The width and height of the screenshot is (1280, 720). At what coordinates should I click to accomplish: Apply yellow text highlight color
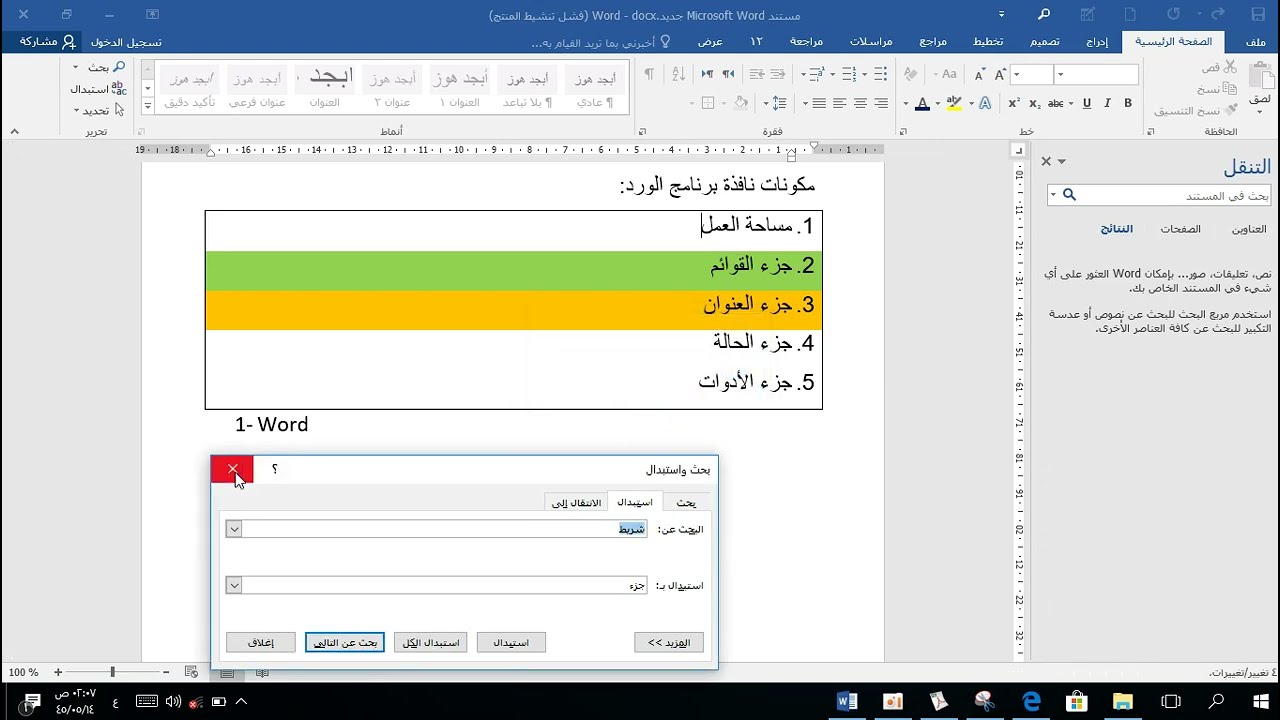952,103
